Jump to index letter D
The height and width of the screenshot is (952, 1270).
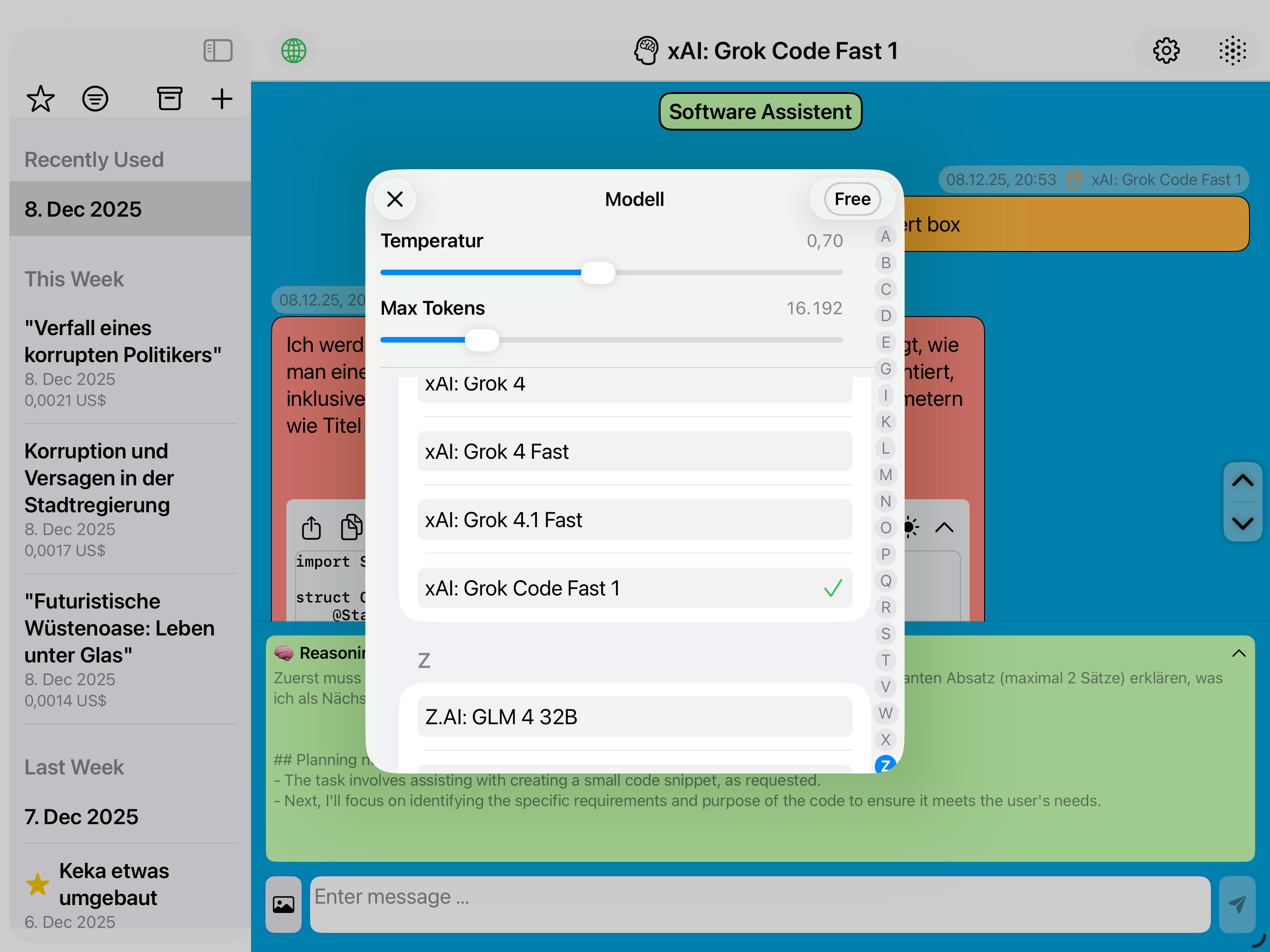[886, 316]
